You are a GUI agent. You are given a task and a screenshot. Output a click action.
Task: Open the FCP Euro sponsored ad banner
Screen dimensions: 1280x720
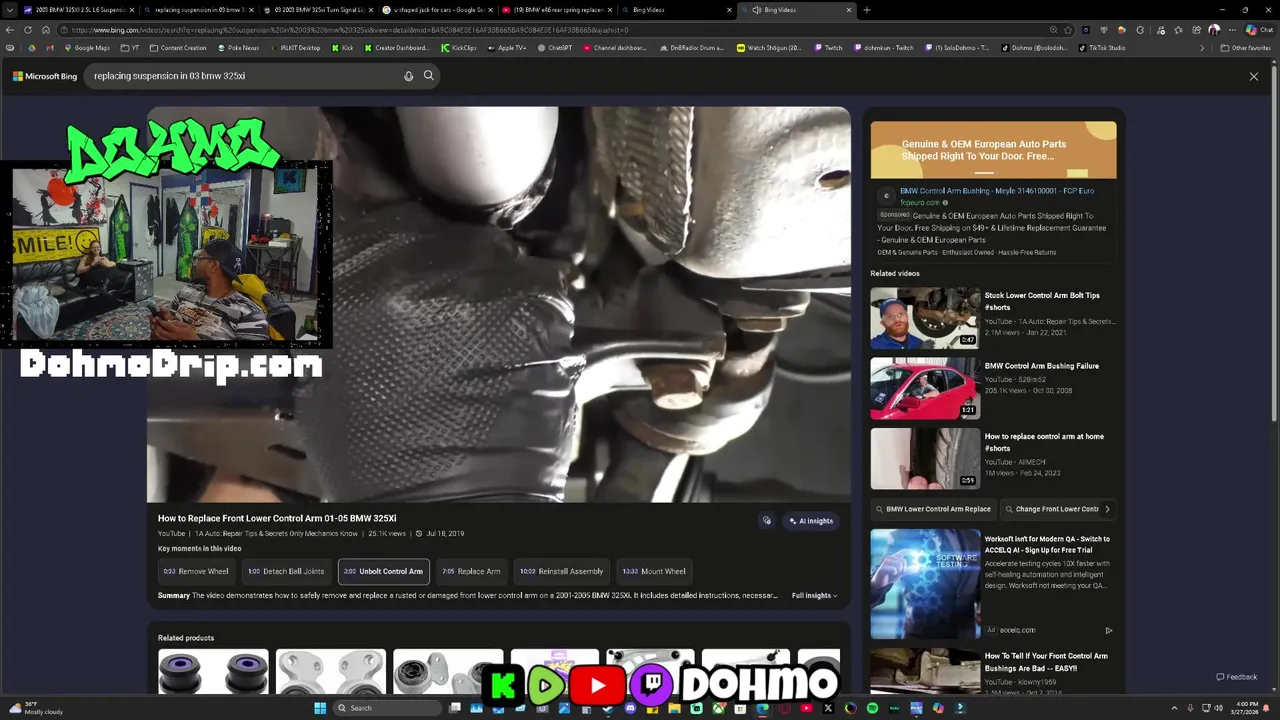993,150
